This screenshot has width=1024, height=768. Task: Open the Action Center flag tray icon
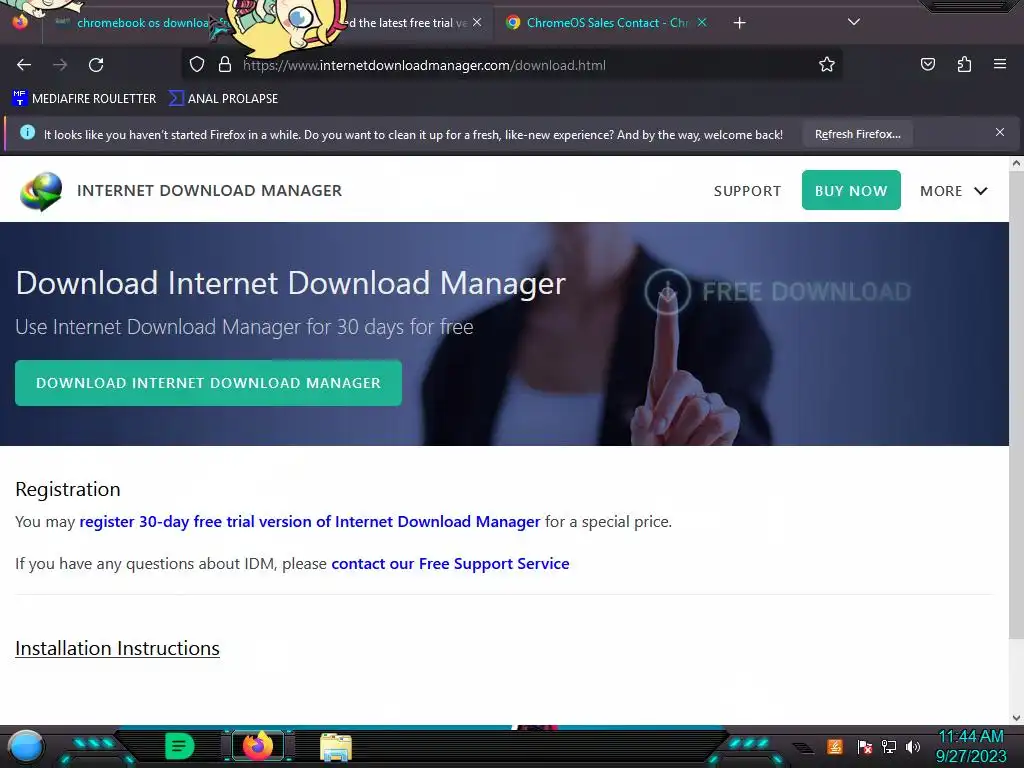point(864,746)
